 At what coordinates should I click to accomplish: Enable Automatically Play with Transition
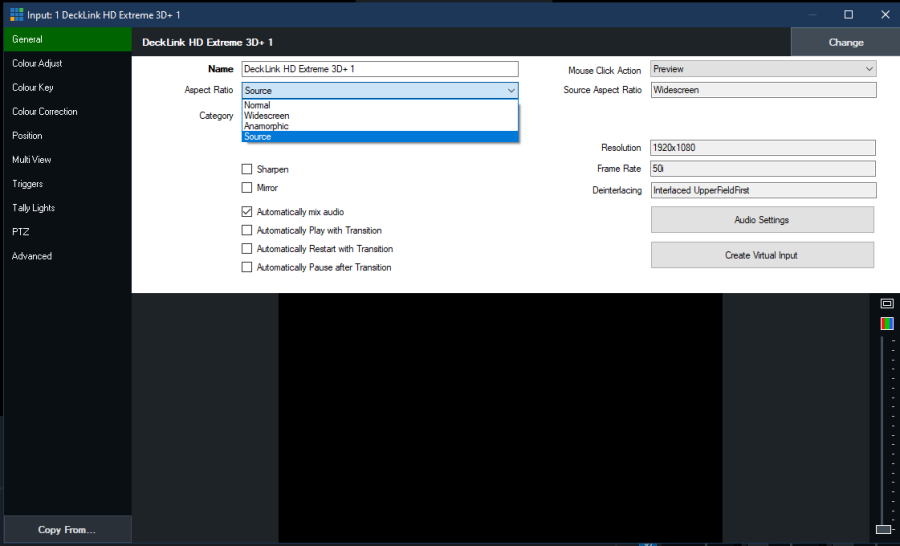coord(247,231)
